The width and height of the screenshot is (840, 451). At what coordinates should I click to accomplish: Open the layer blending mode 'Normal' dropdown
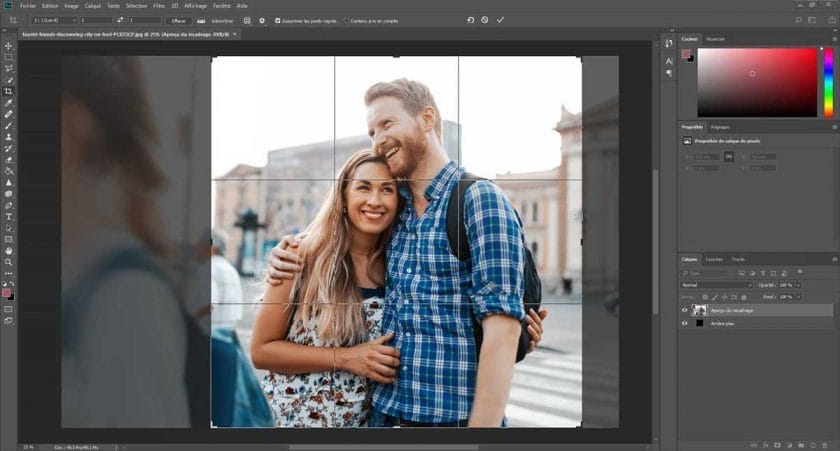(716, 284)
